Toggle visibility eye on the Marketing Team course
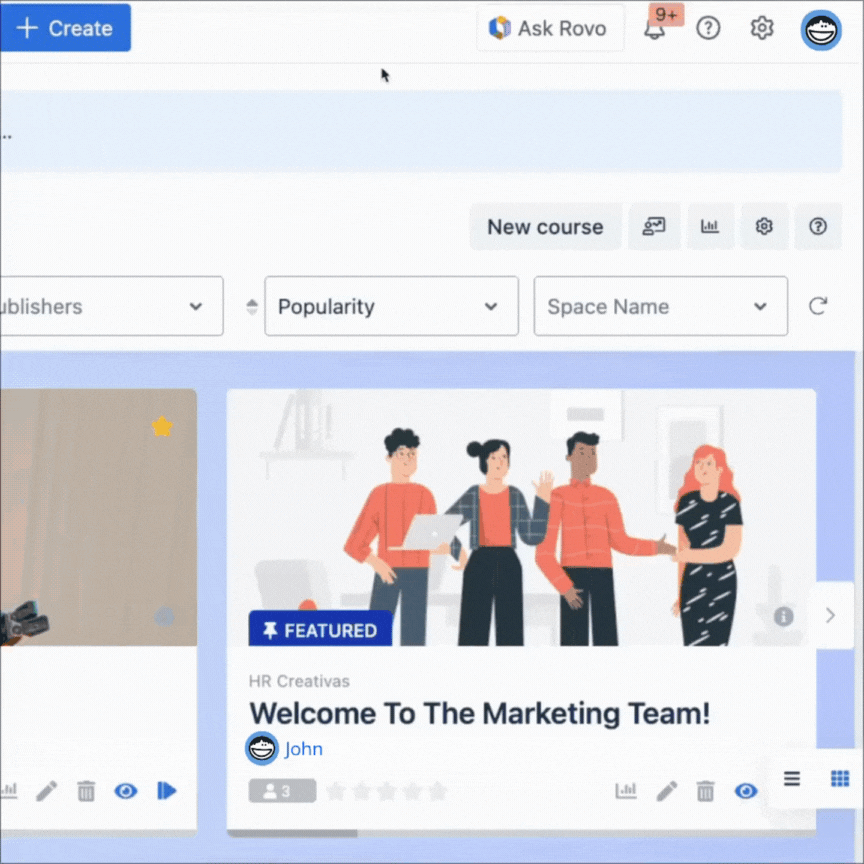864x864 pixels. click(x=746, y=791)
